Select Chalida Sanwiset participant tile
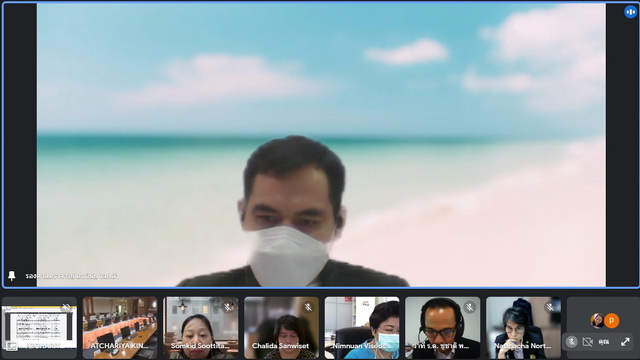 [x=281, y=328]
